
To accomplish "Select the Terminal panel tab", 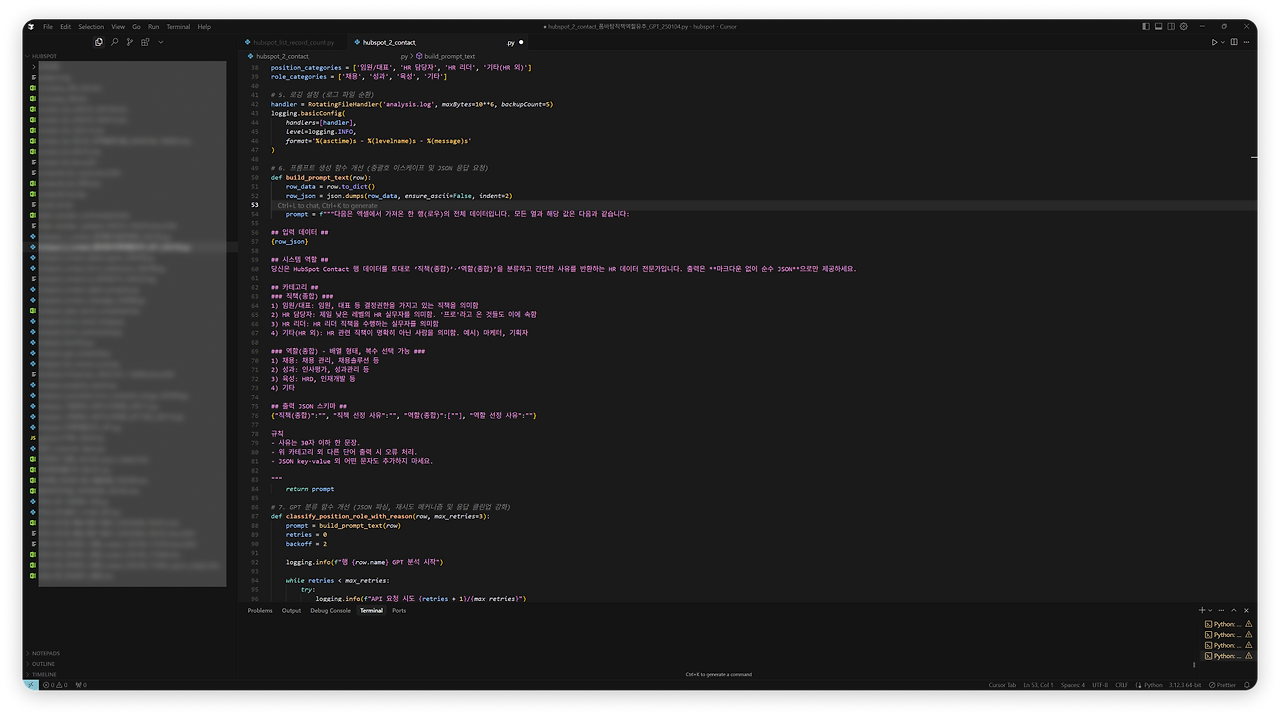I will click(x=371, y=610).
